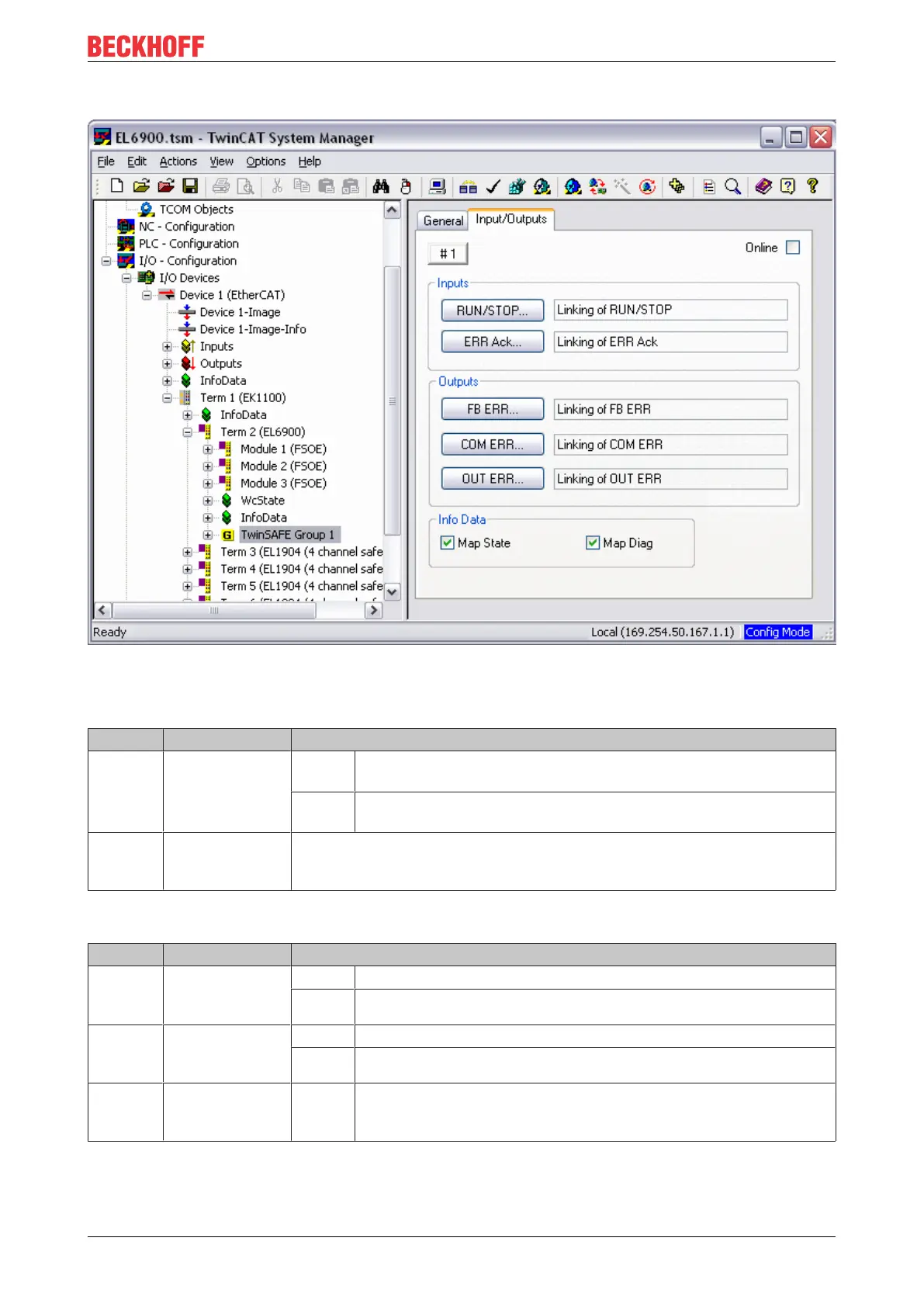Screen dimensions: 924x1307
Task: Click the Check Configuration checkmark icon
Action: (x=493, y=185)
